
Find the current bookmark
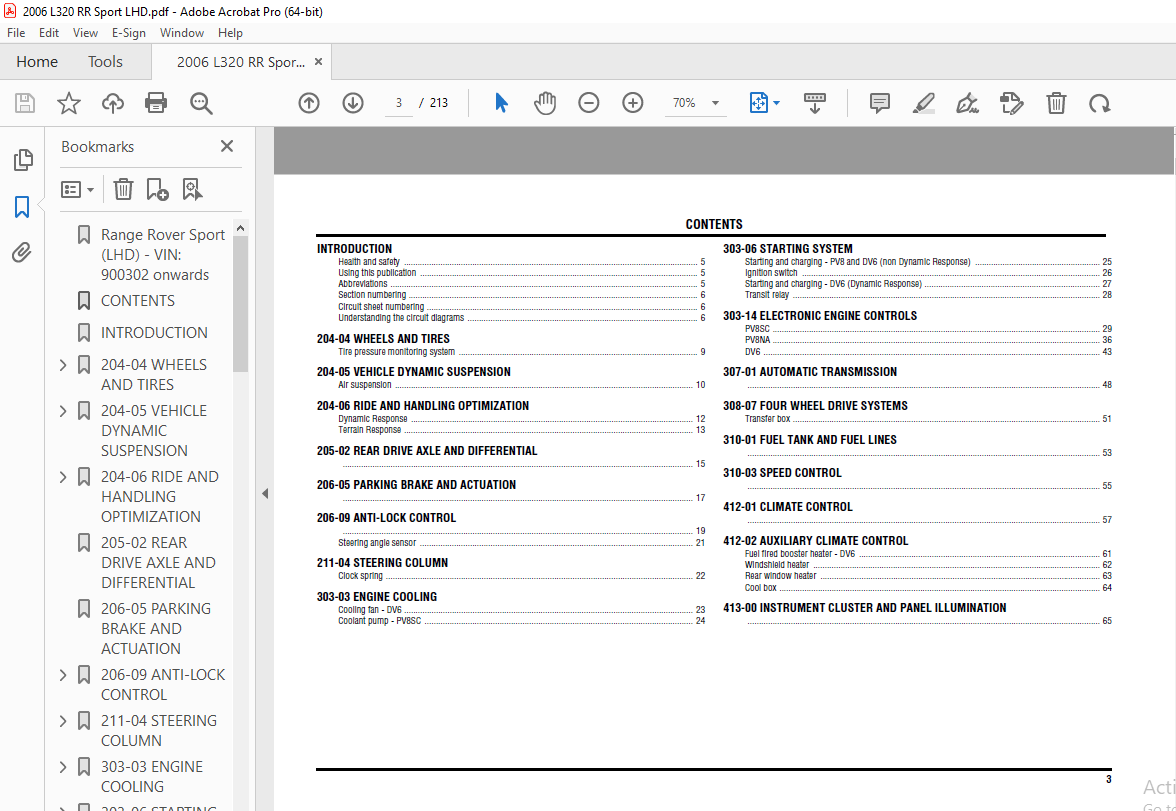click(x=193, y=189)
